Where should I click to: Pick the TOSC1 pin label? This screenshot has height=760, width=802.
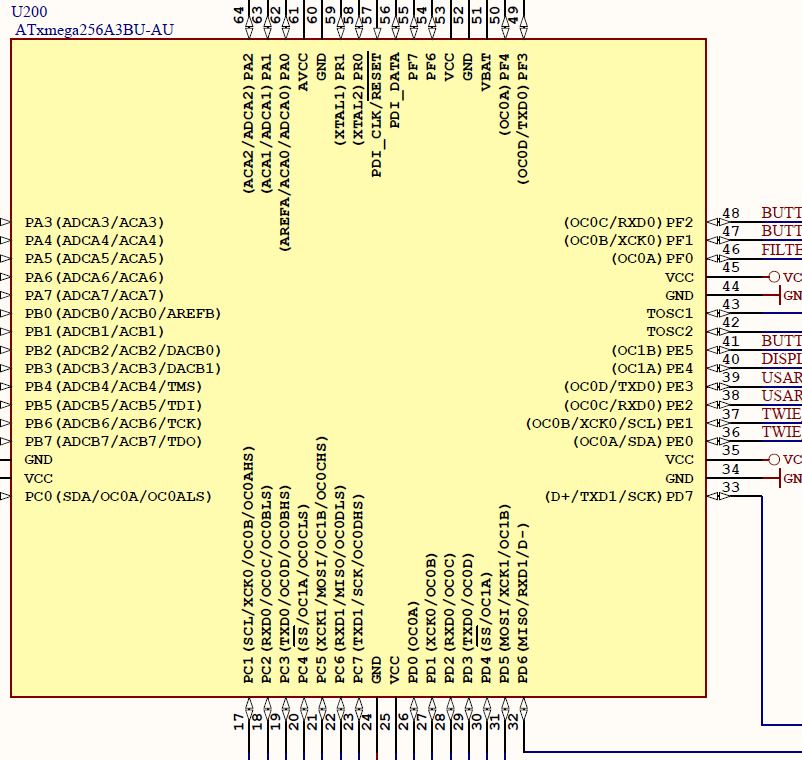pyautogui.click(x=670, y=314)
